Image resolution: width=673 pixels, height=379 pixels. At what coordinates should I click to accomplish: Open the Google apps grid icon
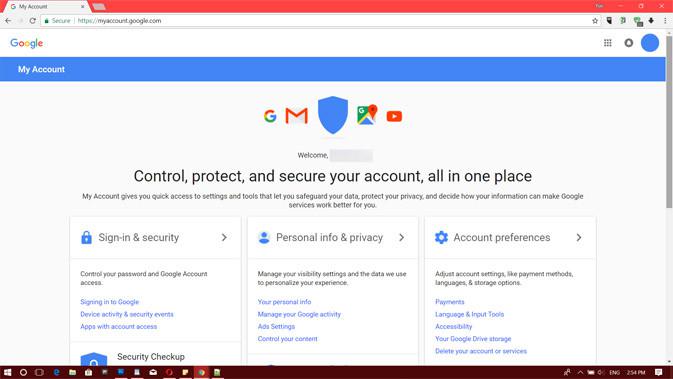(x=607, y=43)
